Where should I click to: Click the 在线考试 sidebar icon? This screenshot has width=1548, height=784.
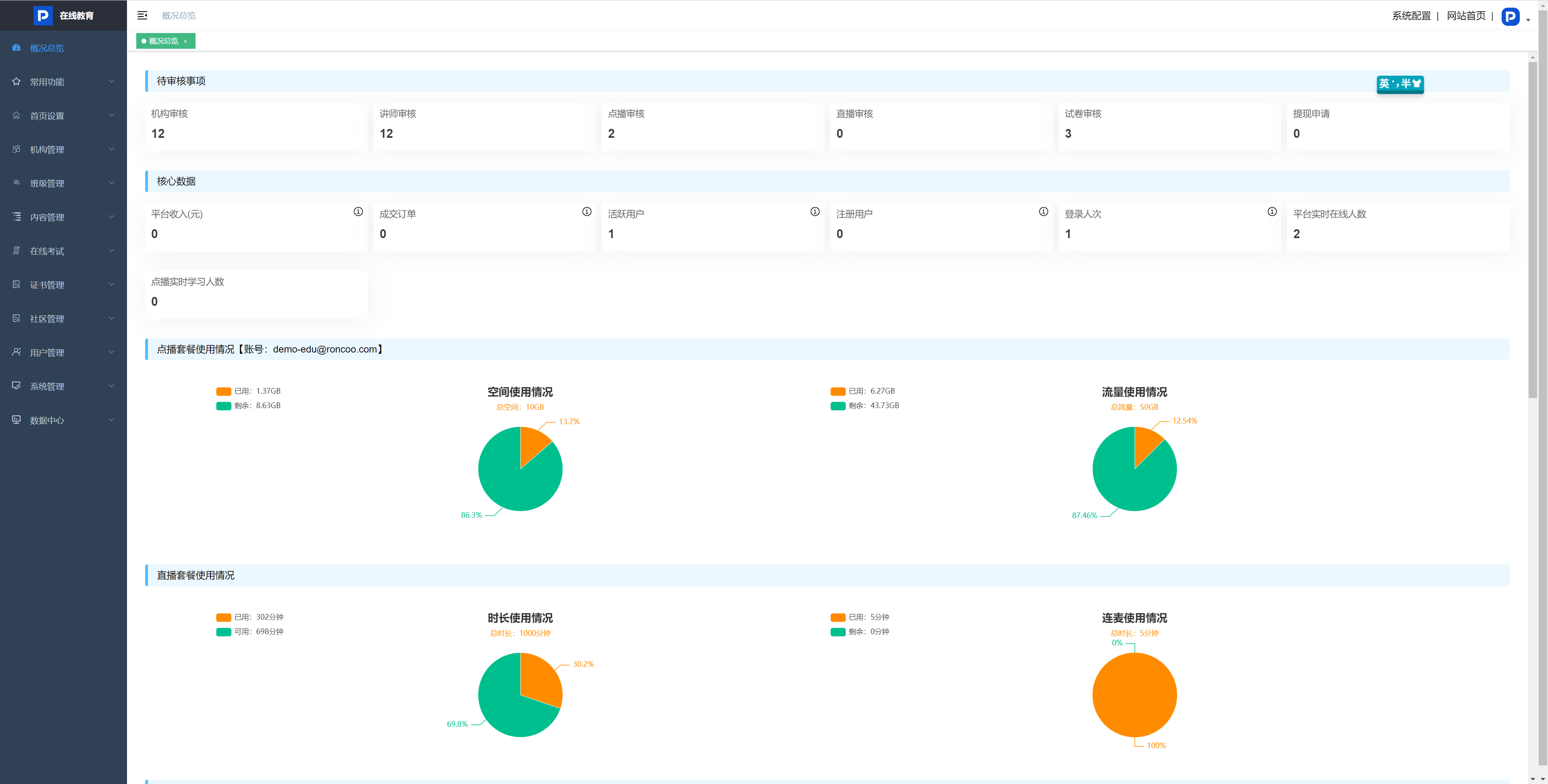(x=16, y=251)
